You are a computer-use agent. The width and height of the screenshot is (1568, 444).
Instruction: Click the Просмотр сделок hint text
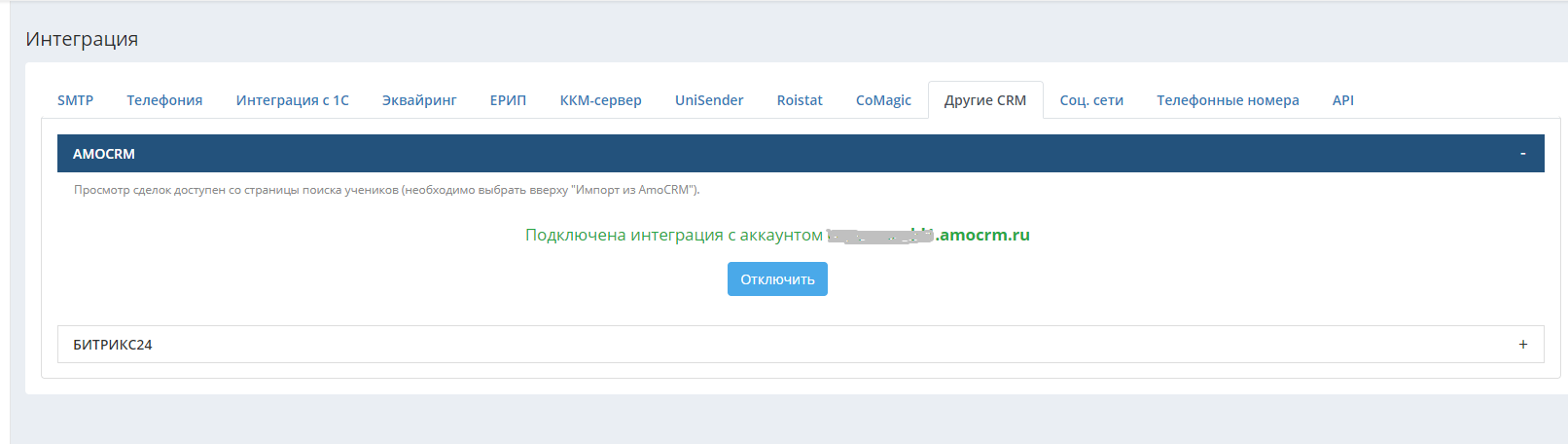pos(387,190)
